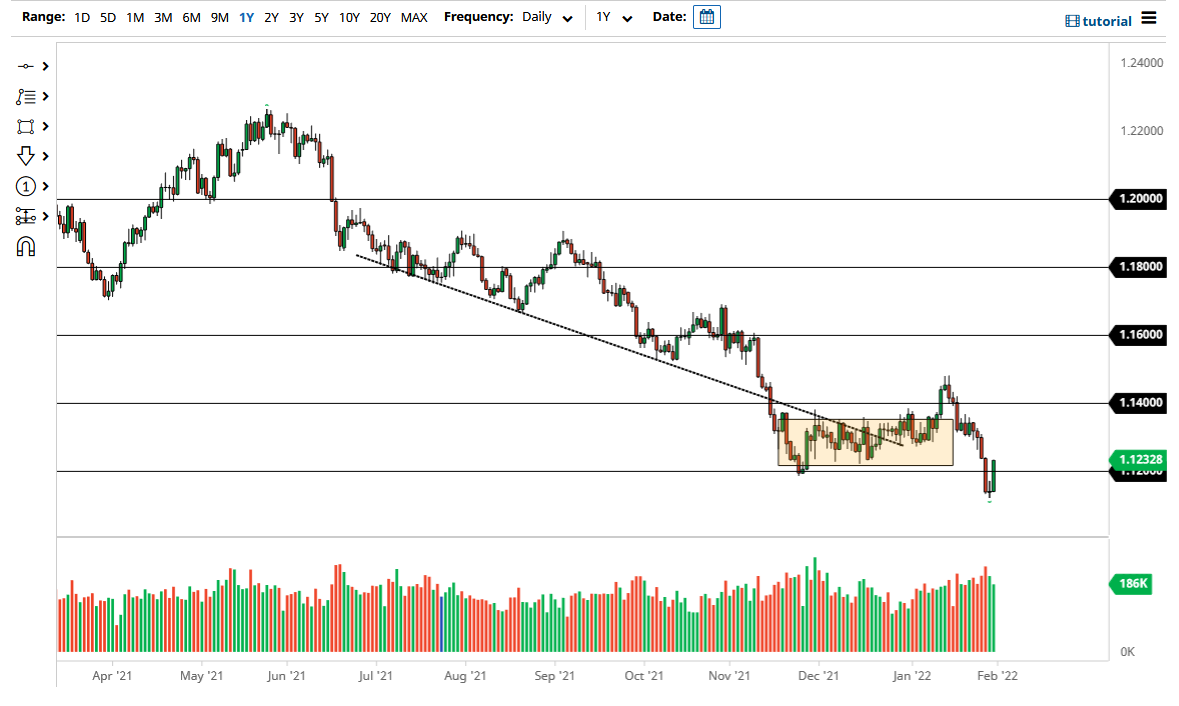The height and width of the screenshot is (706, 1179).
Task: Toggle the 1Y range on
Action: (246, 17)
